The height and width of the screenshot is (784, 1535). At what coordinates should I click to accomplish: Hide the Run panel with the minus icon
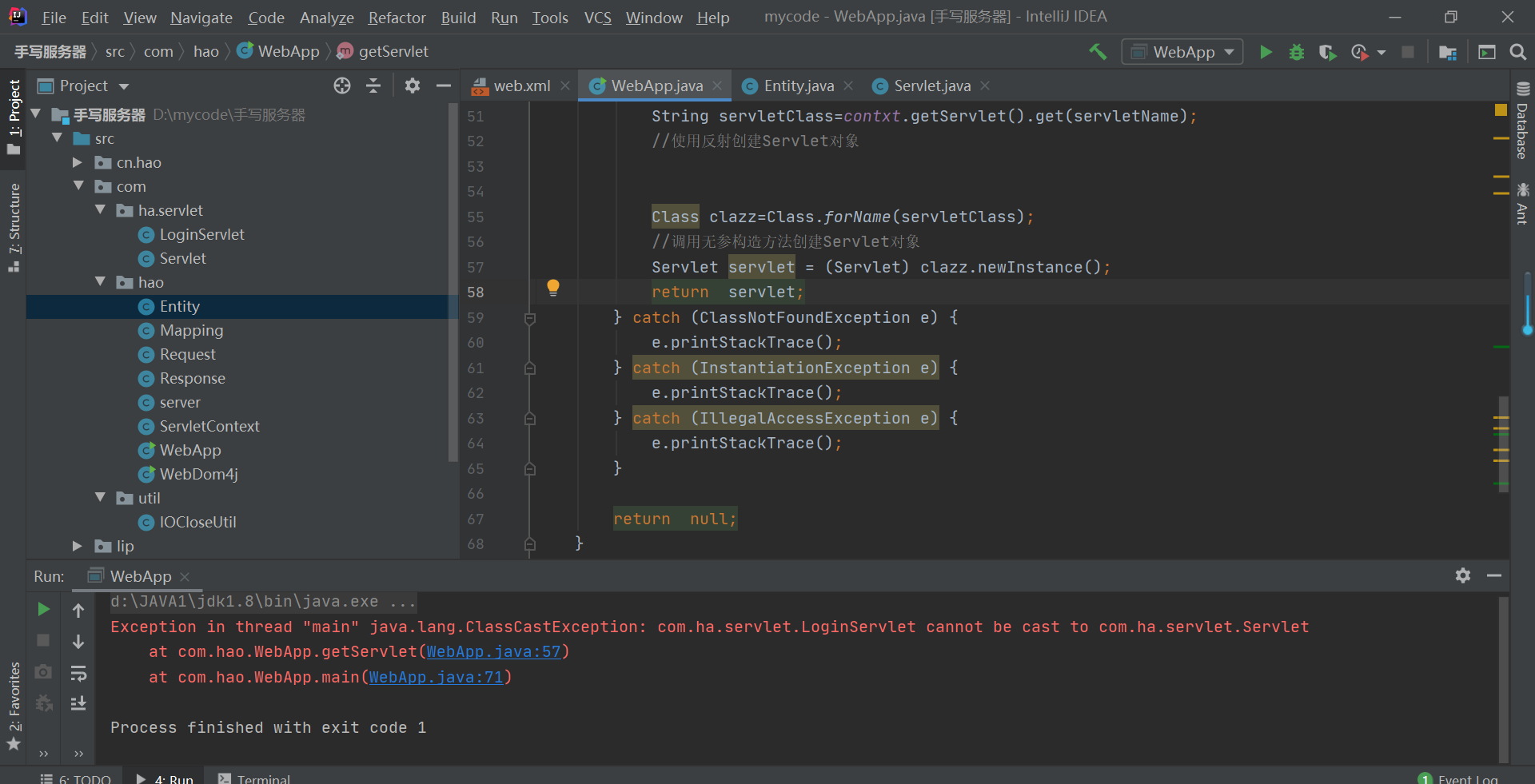(1494, 575)
